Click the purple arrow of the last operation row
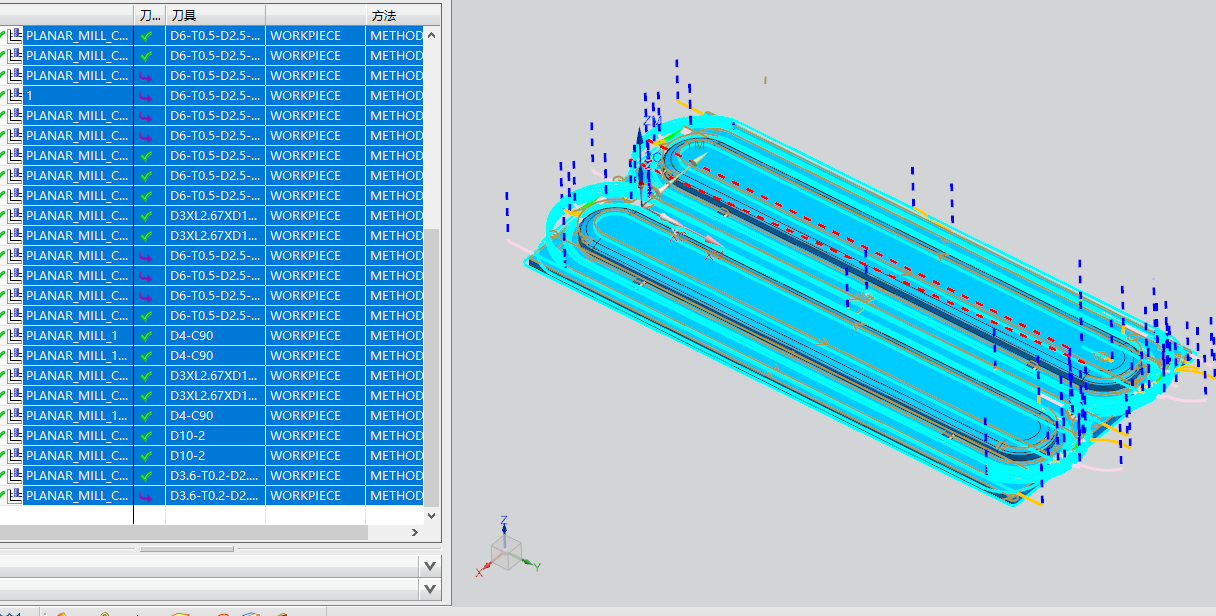The image size is (1216, 616). click(x=146, y=496)
